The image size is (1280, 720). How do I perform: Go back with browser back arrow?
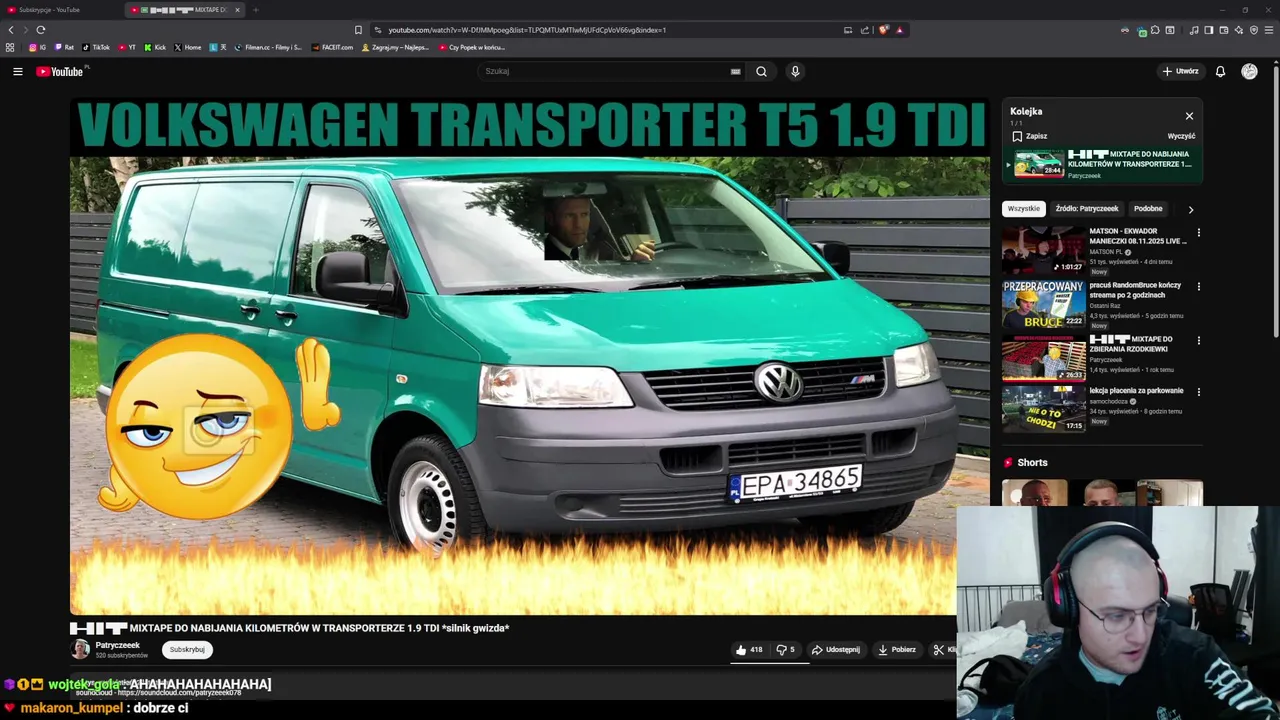(11, 30)
